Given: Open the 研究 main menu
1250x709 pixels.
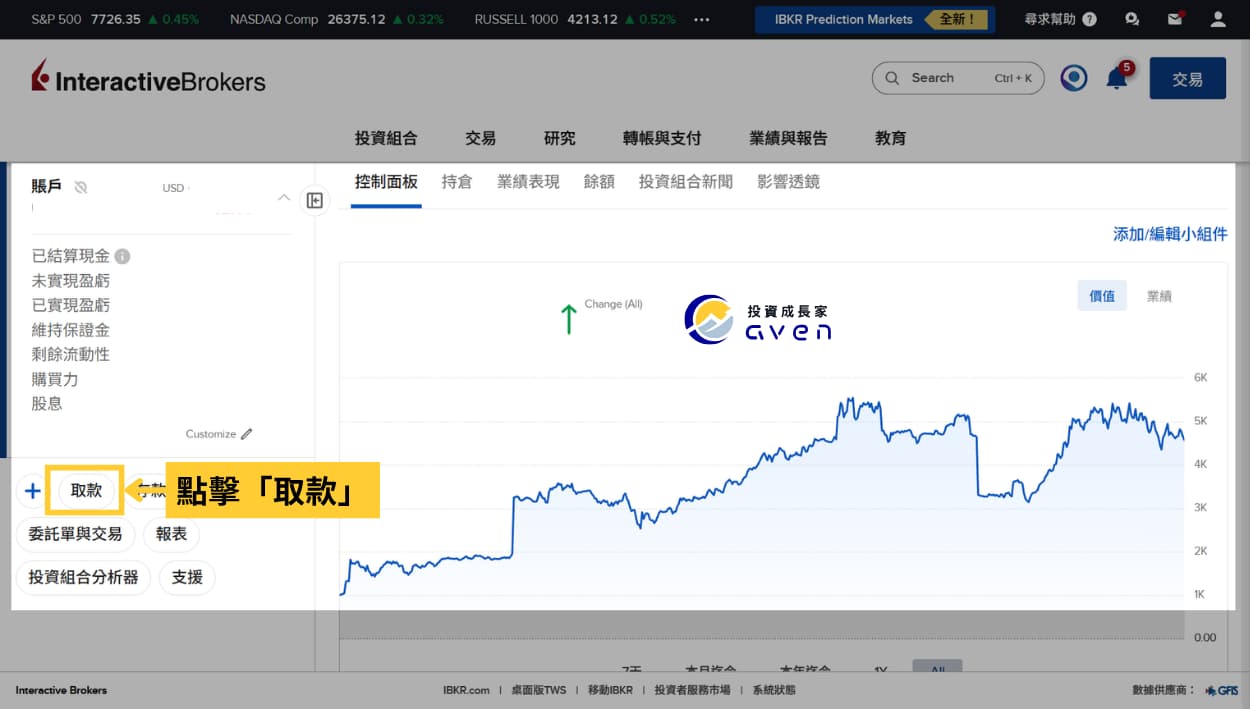Looking at the screenshot, I should point(560,138).
